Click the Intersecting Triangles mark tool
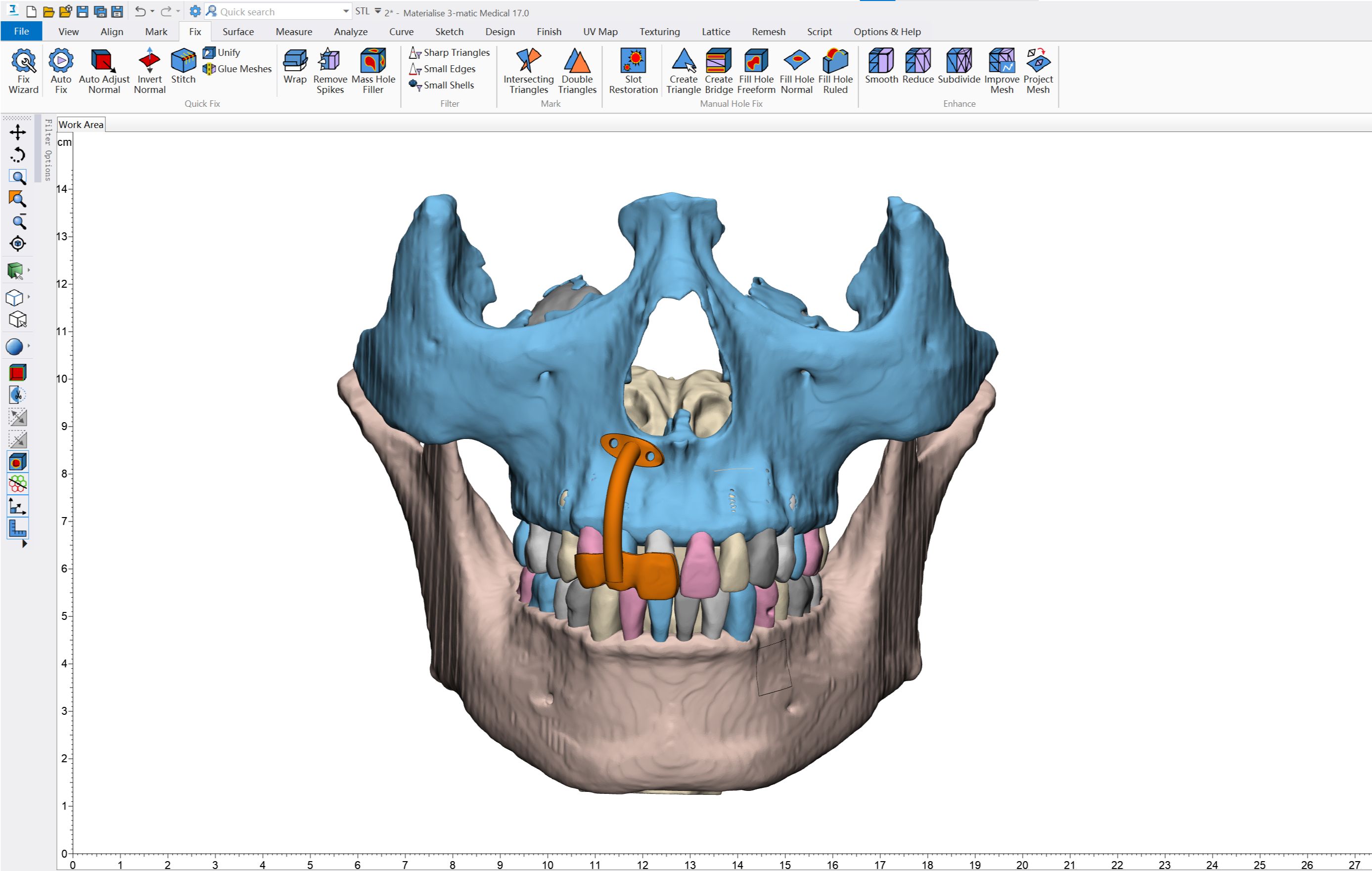The width and height of the screenshot is (1372, 871). [x=528, y=71]
